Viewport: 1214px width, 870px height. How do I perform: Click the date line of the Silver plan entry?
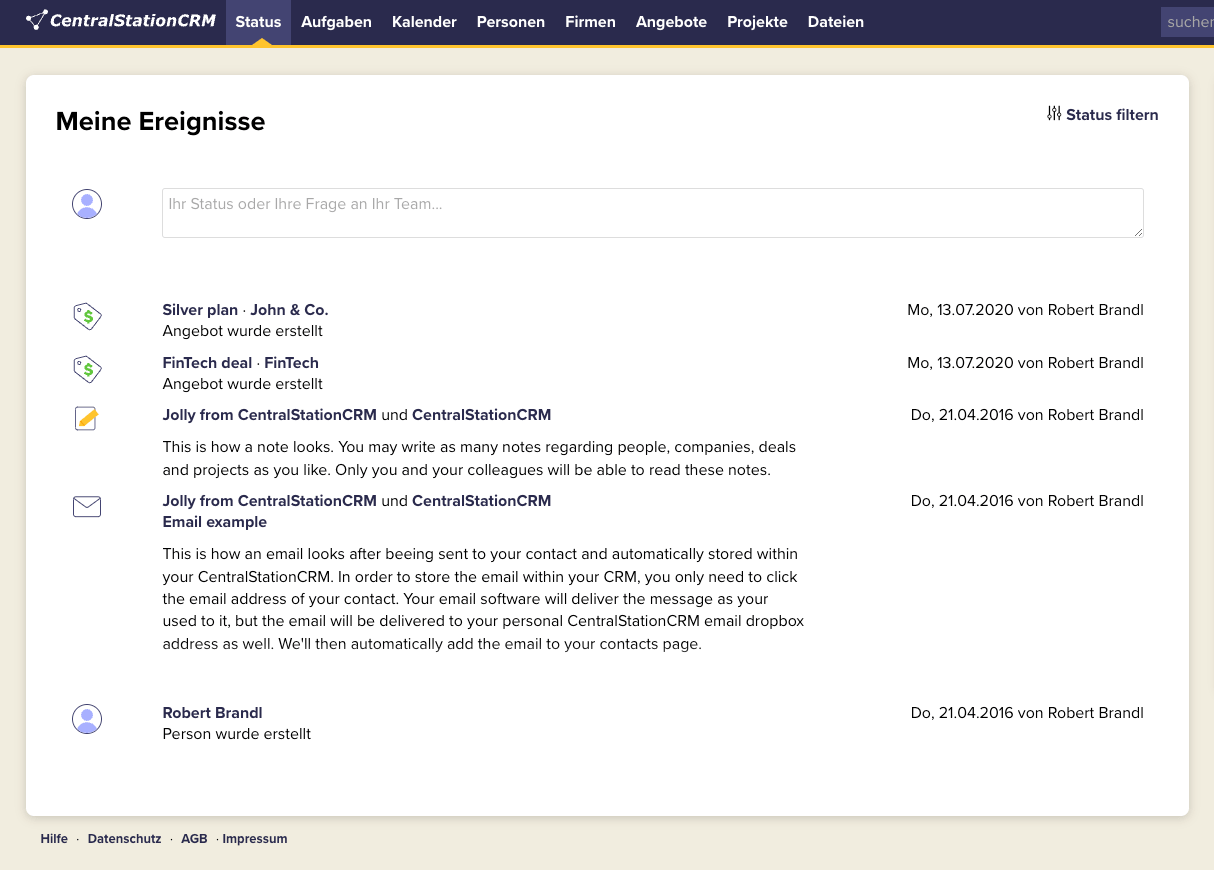[x=1025, y=310]
